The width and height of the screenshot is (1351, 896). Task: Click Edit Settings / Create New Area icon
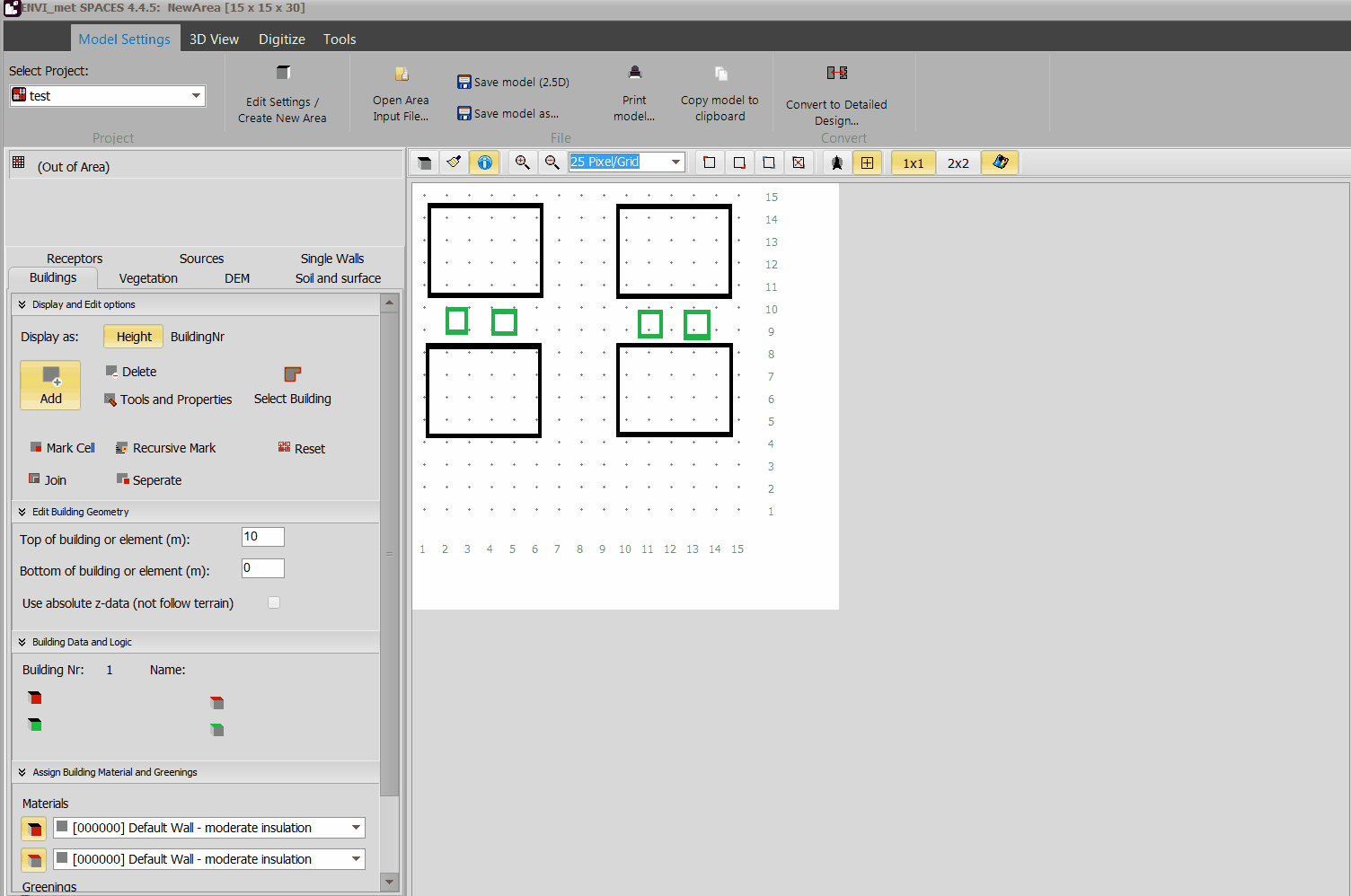[283, 73]
